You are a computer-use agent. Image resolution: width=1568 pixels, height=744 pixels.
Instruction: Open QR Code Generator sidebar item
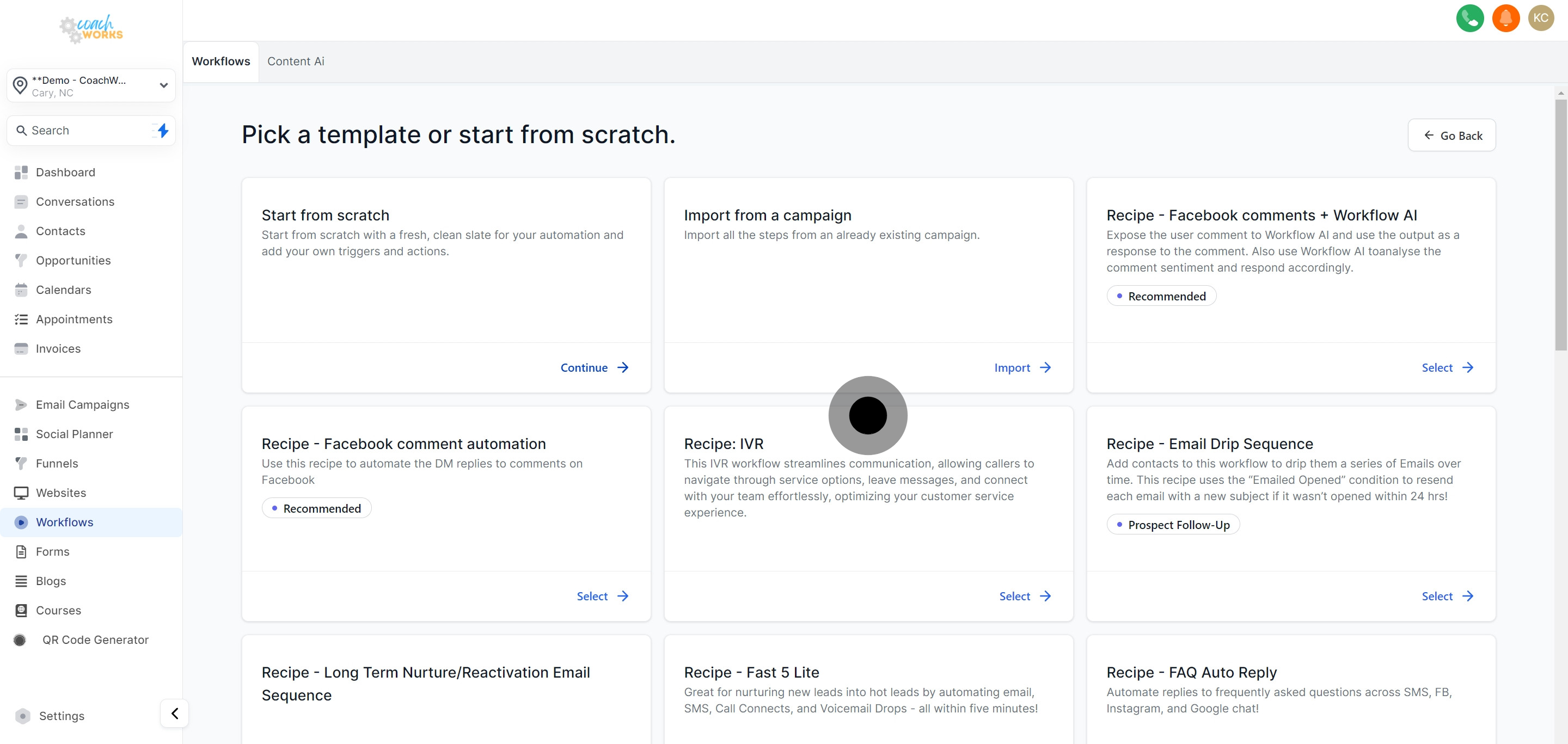coord(95,640)
